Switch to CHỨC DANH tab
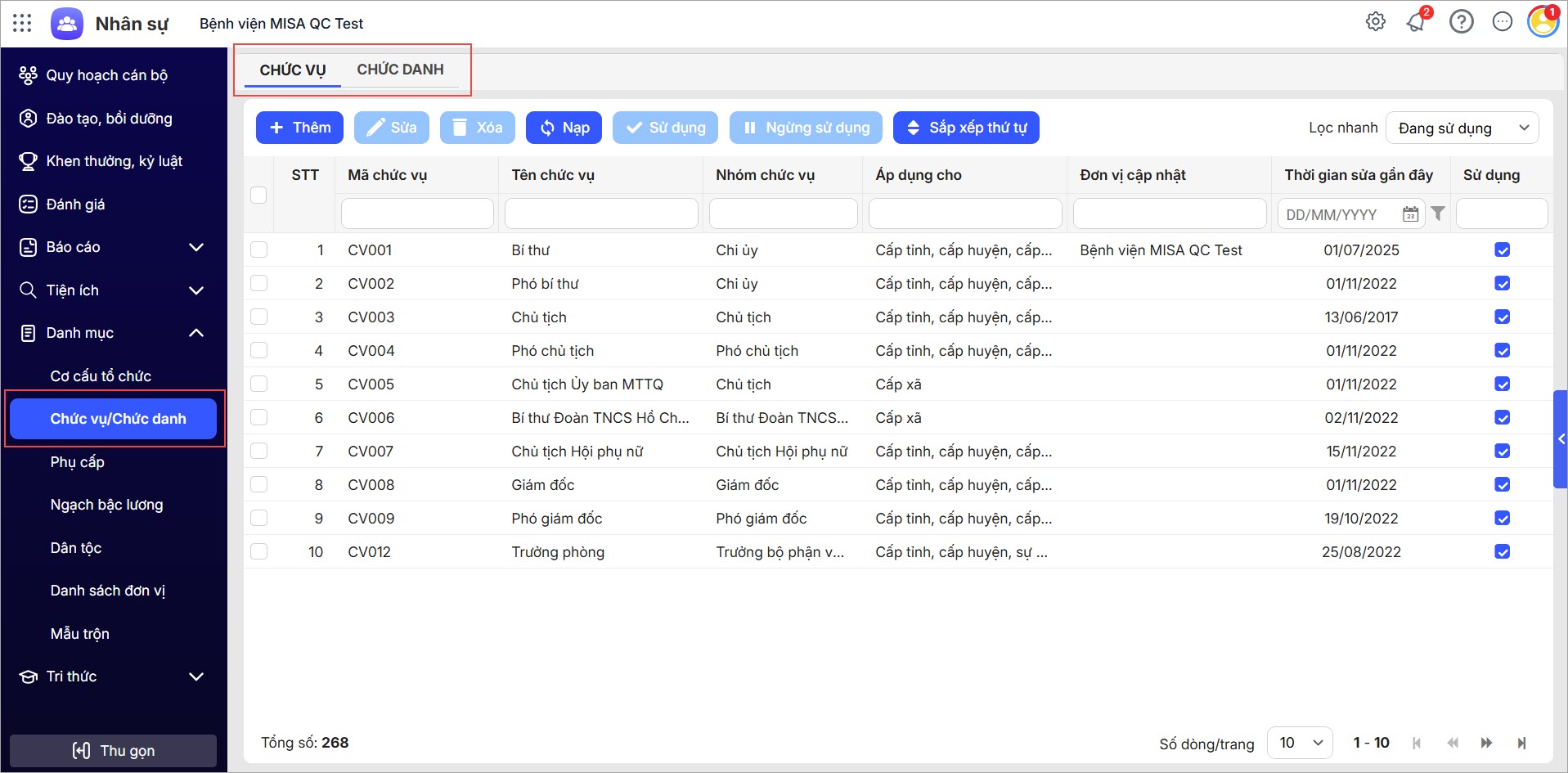 click(x=400, y=70)
